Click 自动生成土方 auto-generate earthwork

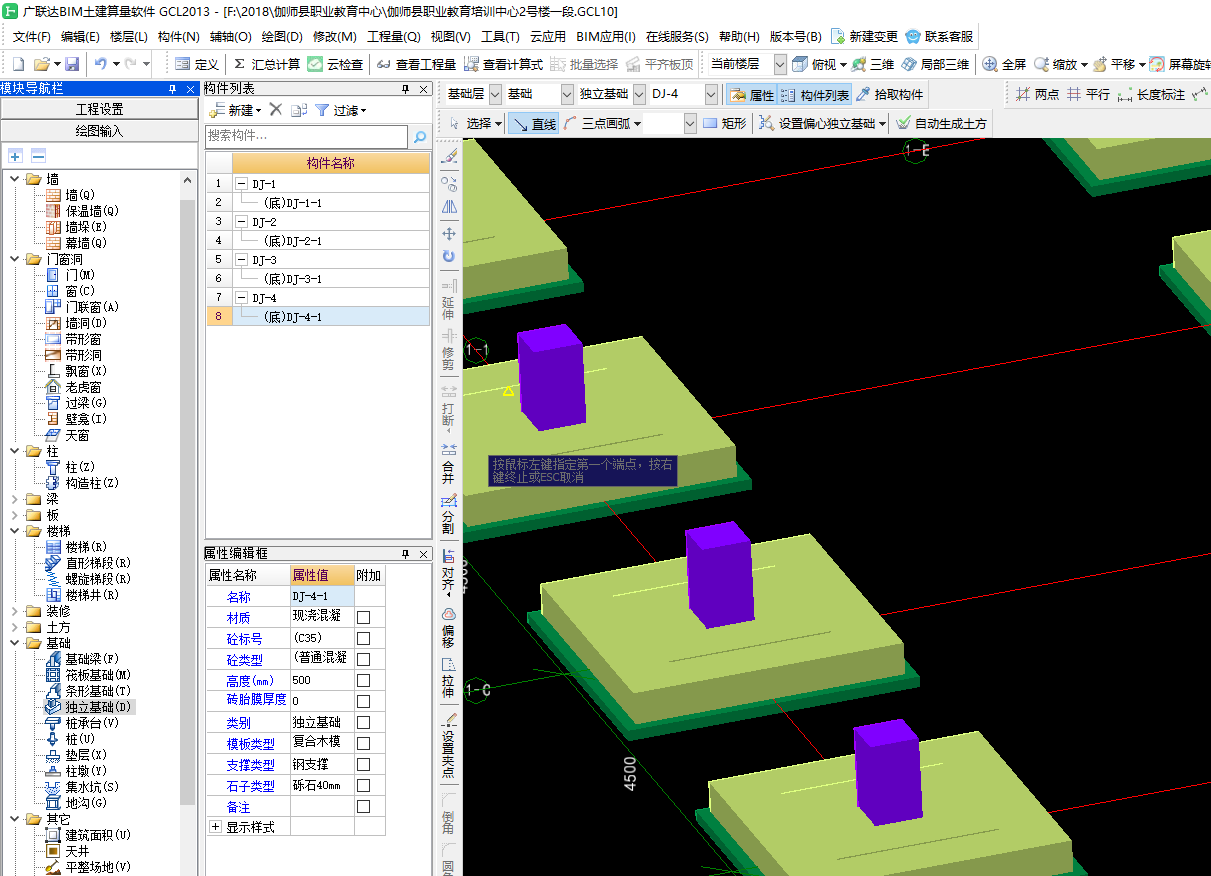[941, 124]
